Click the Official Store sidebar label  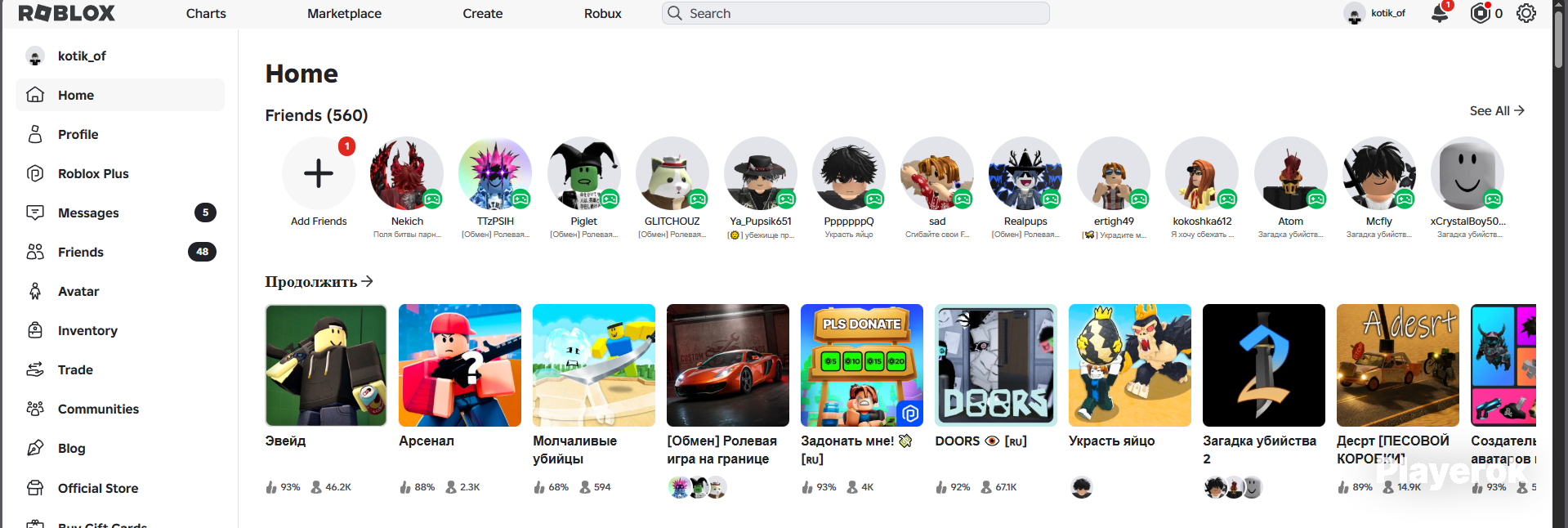pos(98,488)
